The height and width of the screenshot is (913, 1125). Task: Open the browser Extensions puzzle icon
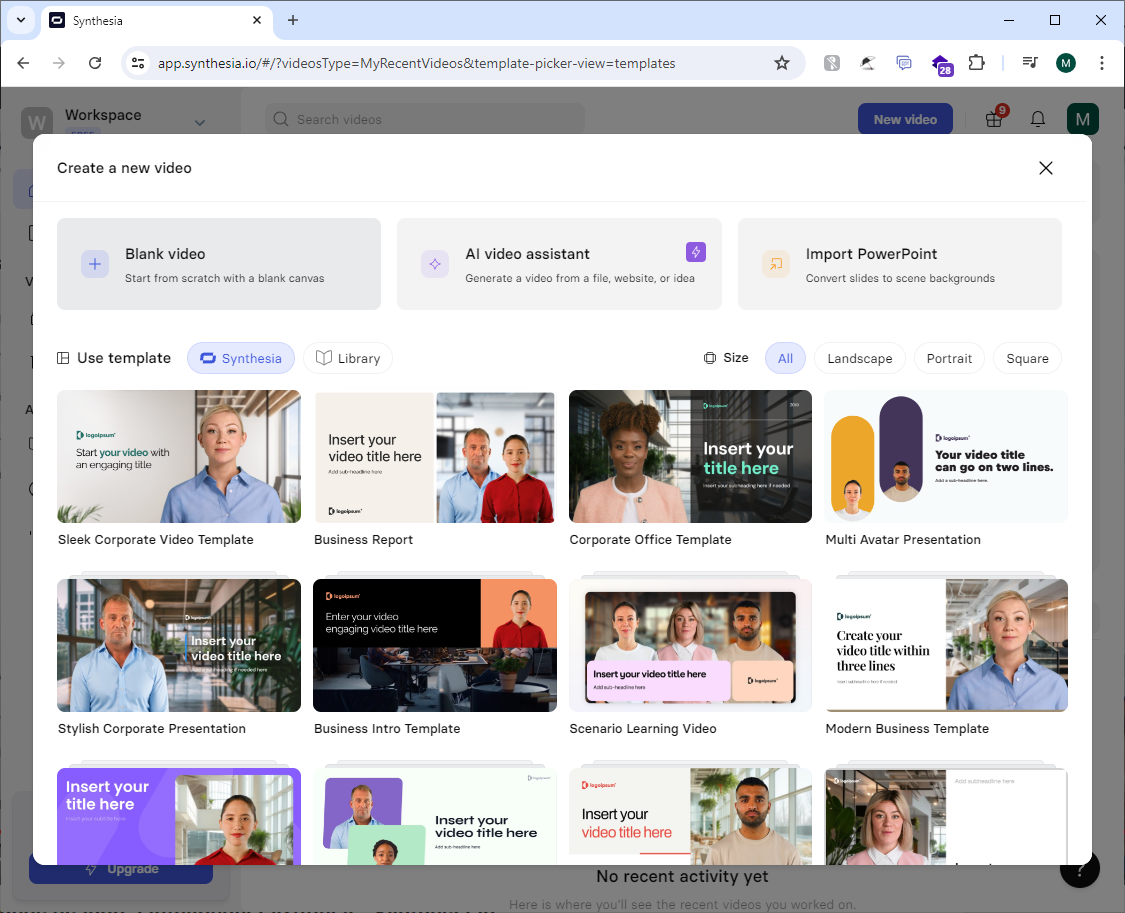976,63
